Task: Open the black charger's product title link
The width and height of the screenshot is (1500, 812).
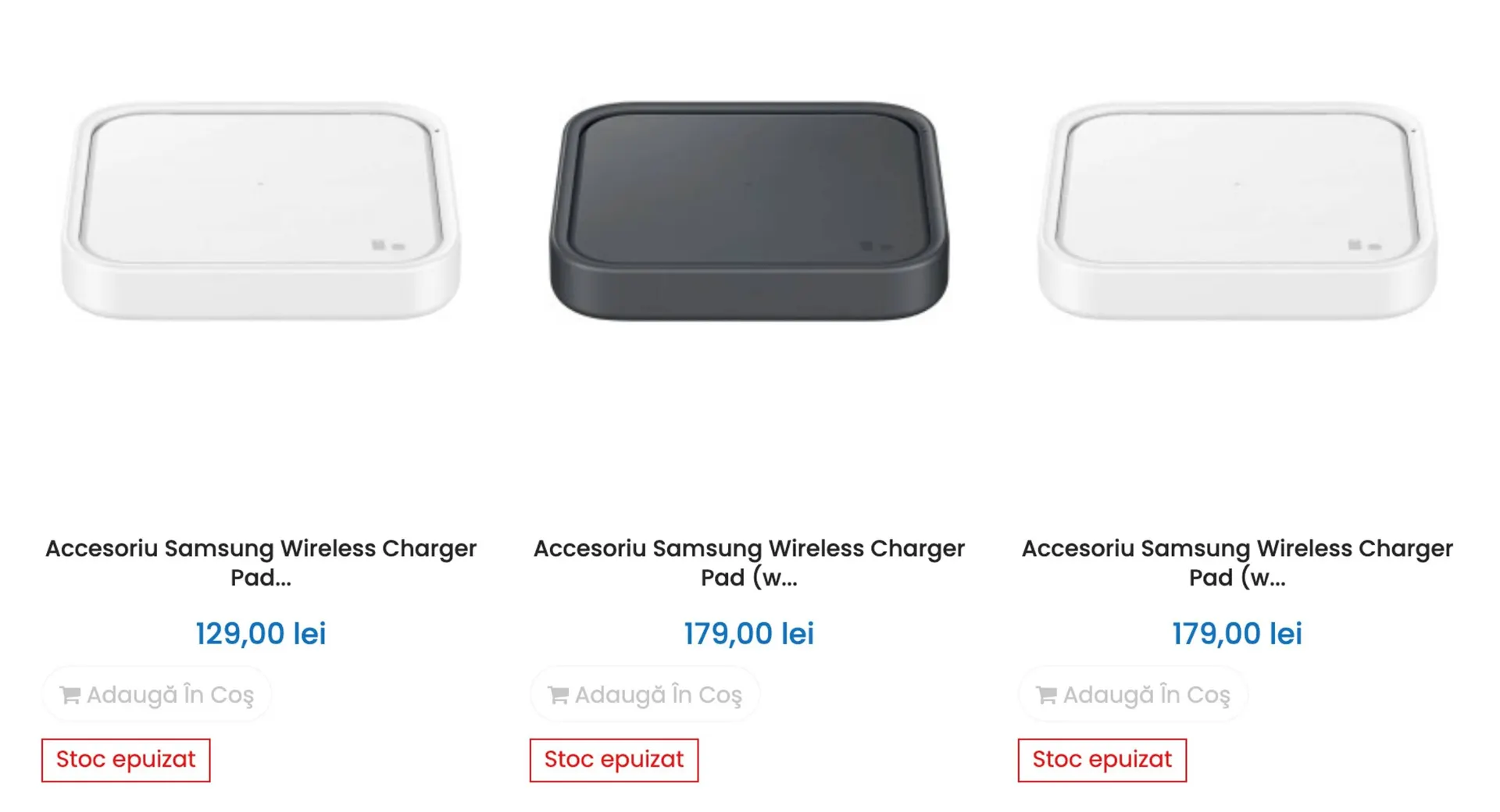Action: [749, 562]
